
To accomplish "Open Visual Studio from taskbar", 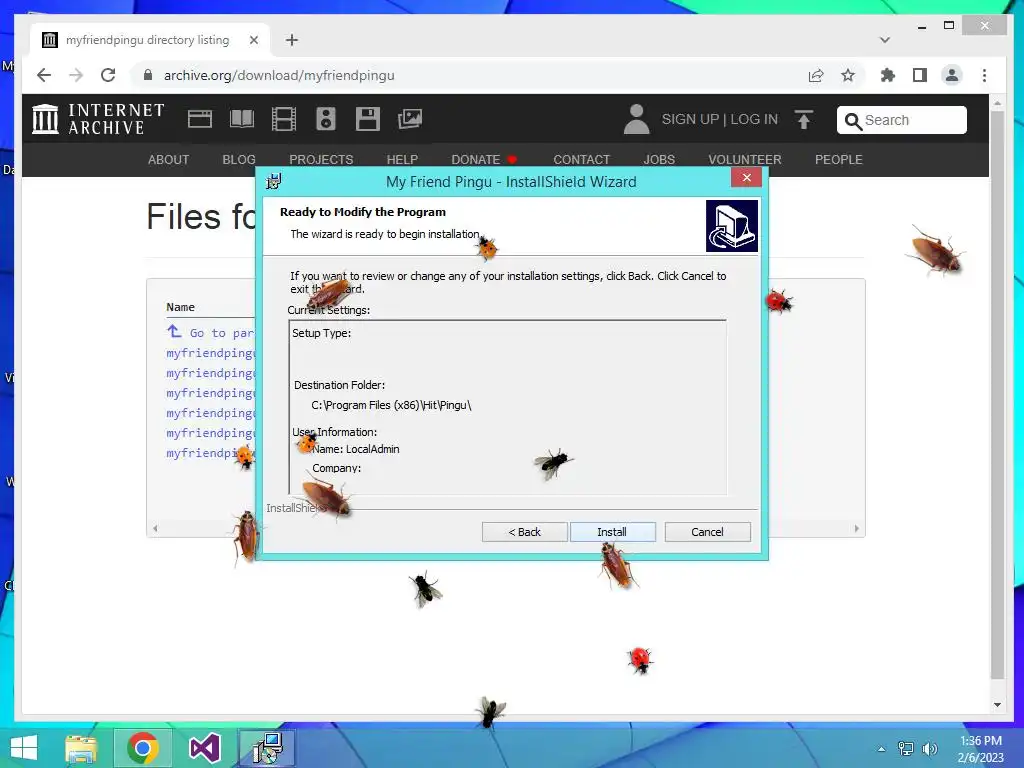I will 204,748.
